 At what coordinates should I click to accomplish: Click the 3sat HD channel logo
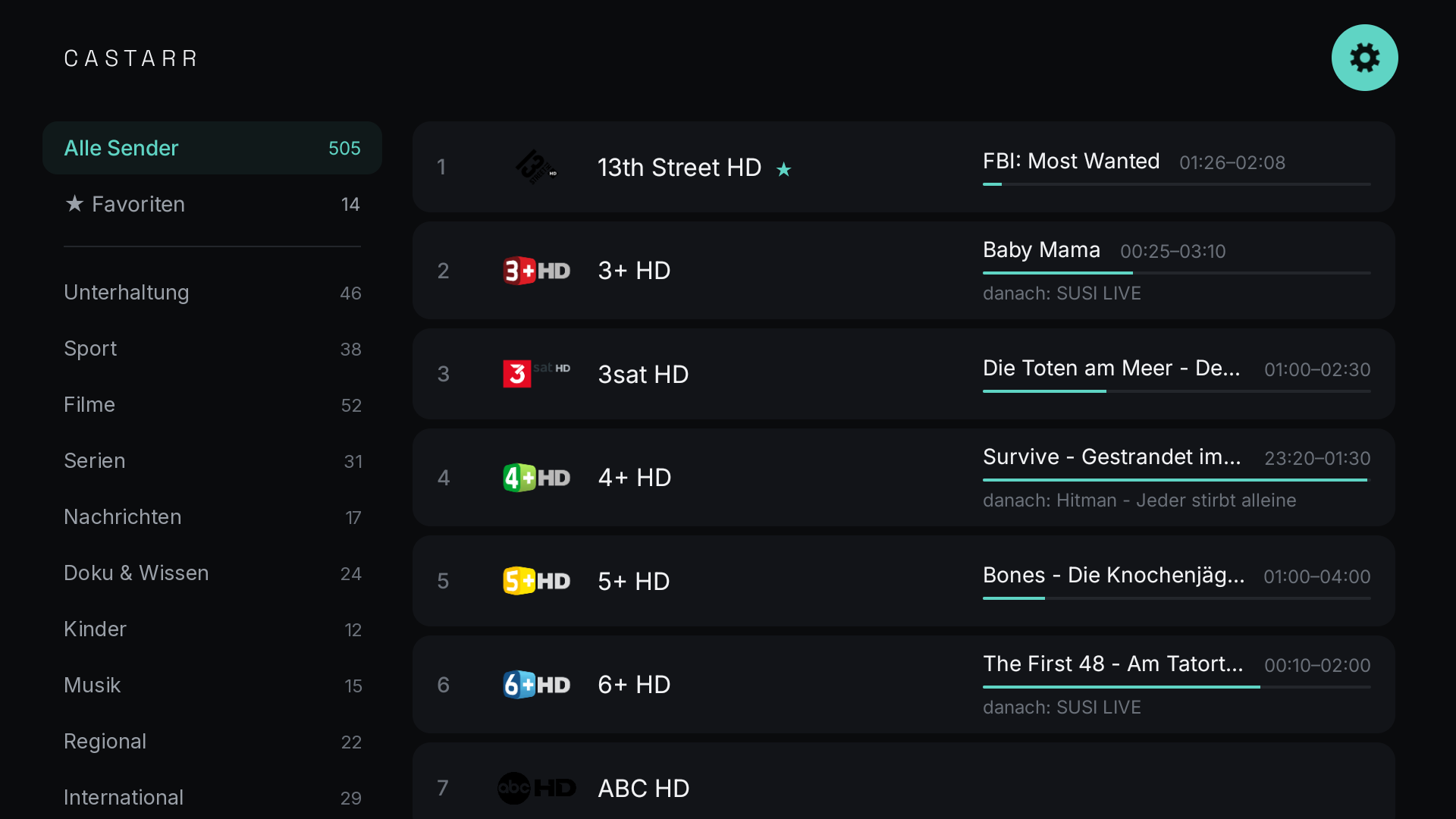pos(536,374)
